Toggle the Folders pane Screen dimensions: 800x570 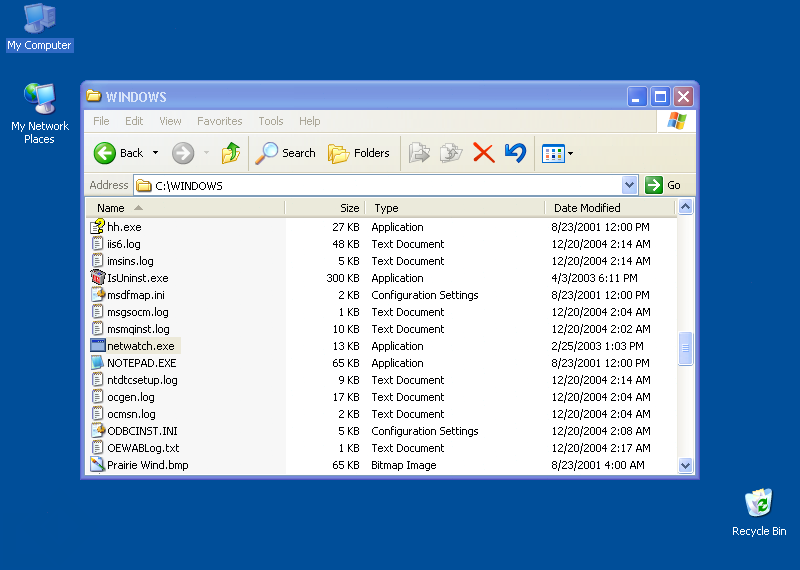(x=358, y=153)
